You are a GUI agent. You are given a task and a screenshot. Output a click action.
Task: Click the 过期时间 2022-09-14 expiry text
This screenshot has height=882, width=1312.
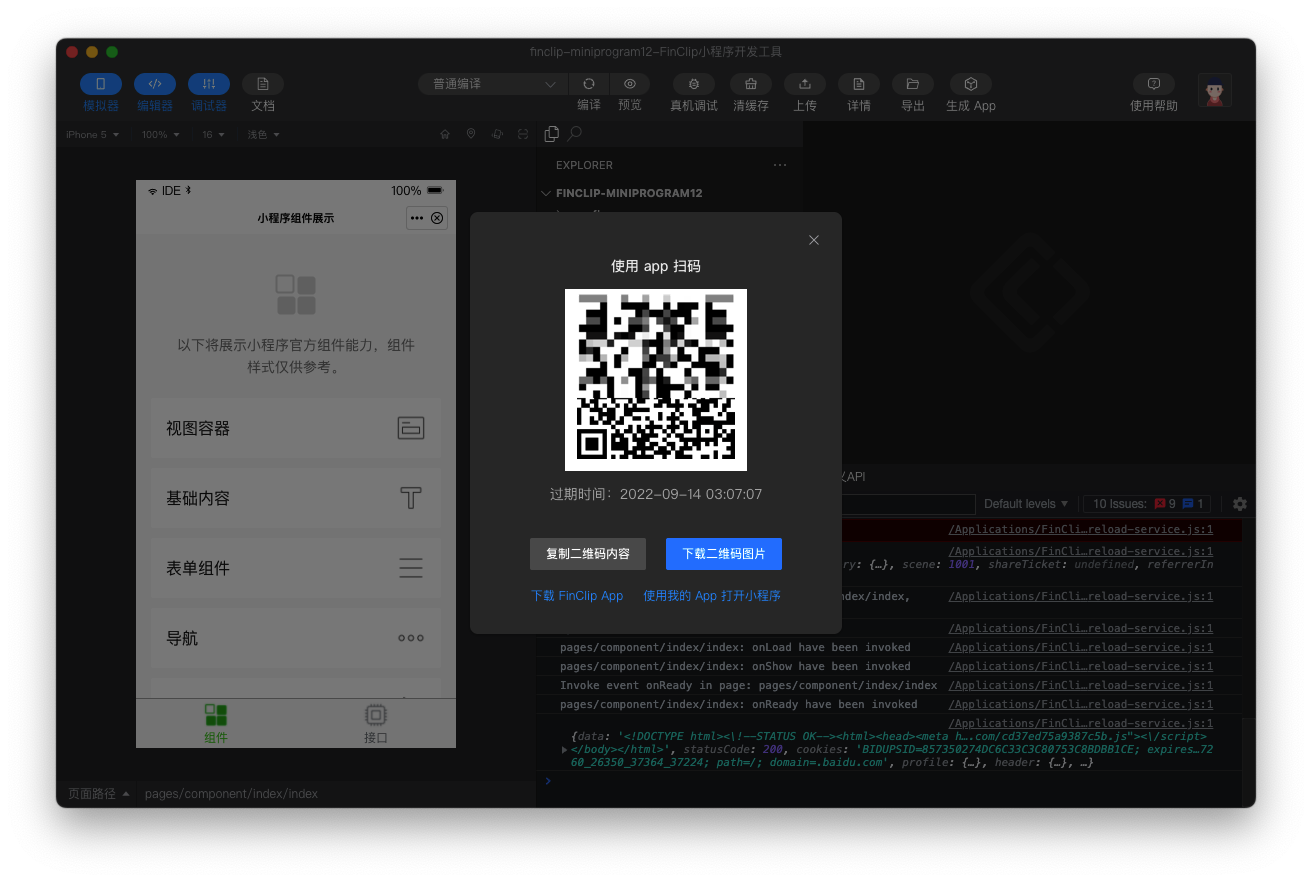656,494
